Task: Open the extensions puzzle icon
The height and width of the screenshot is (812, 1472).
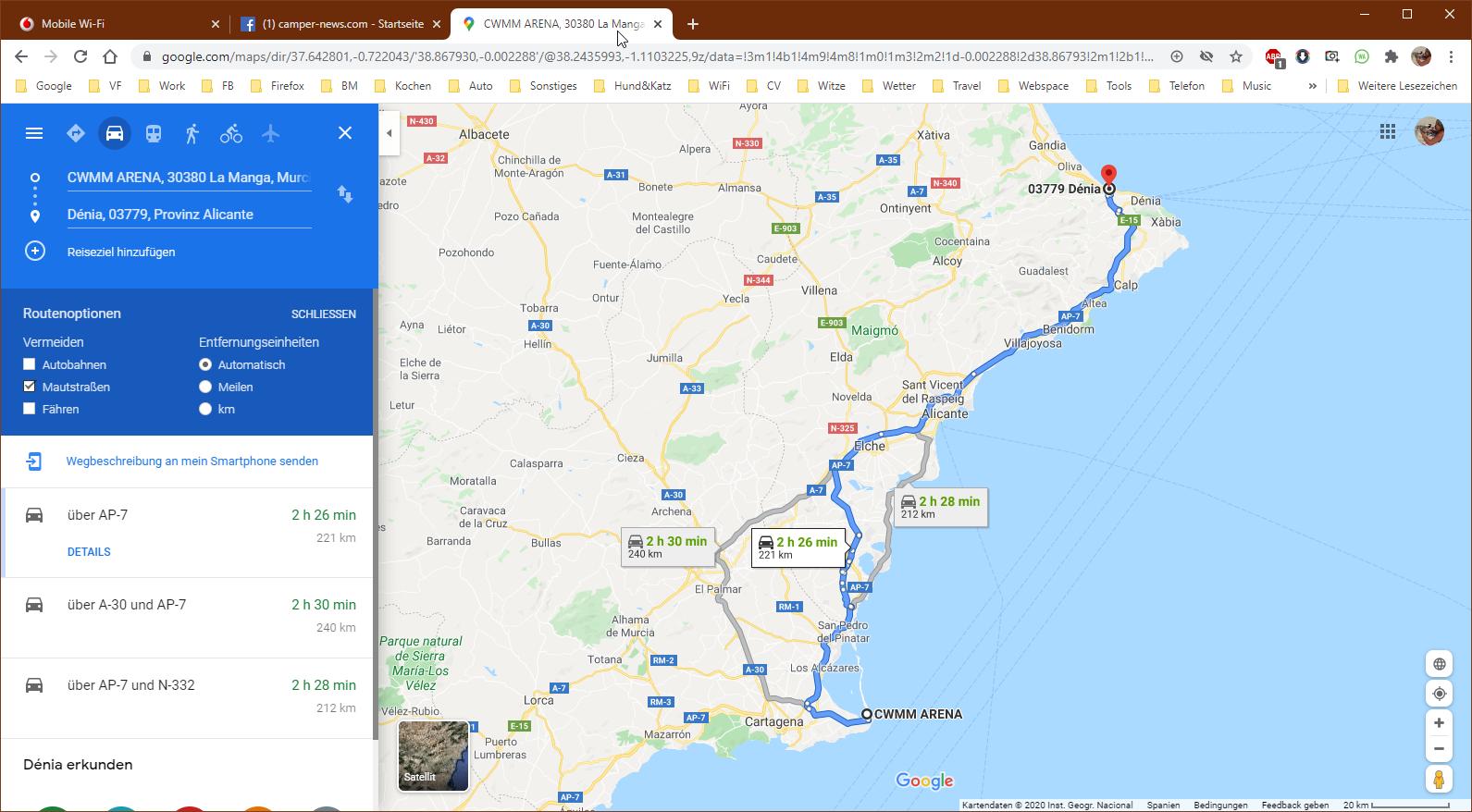Action: pyautogui.click(x=1391, y=56)
